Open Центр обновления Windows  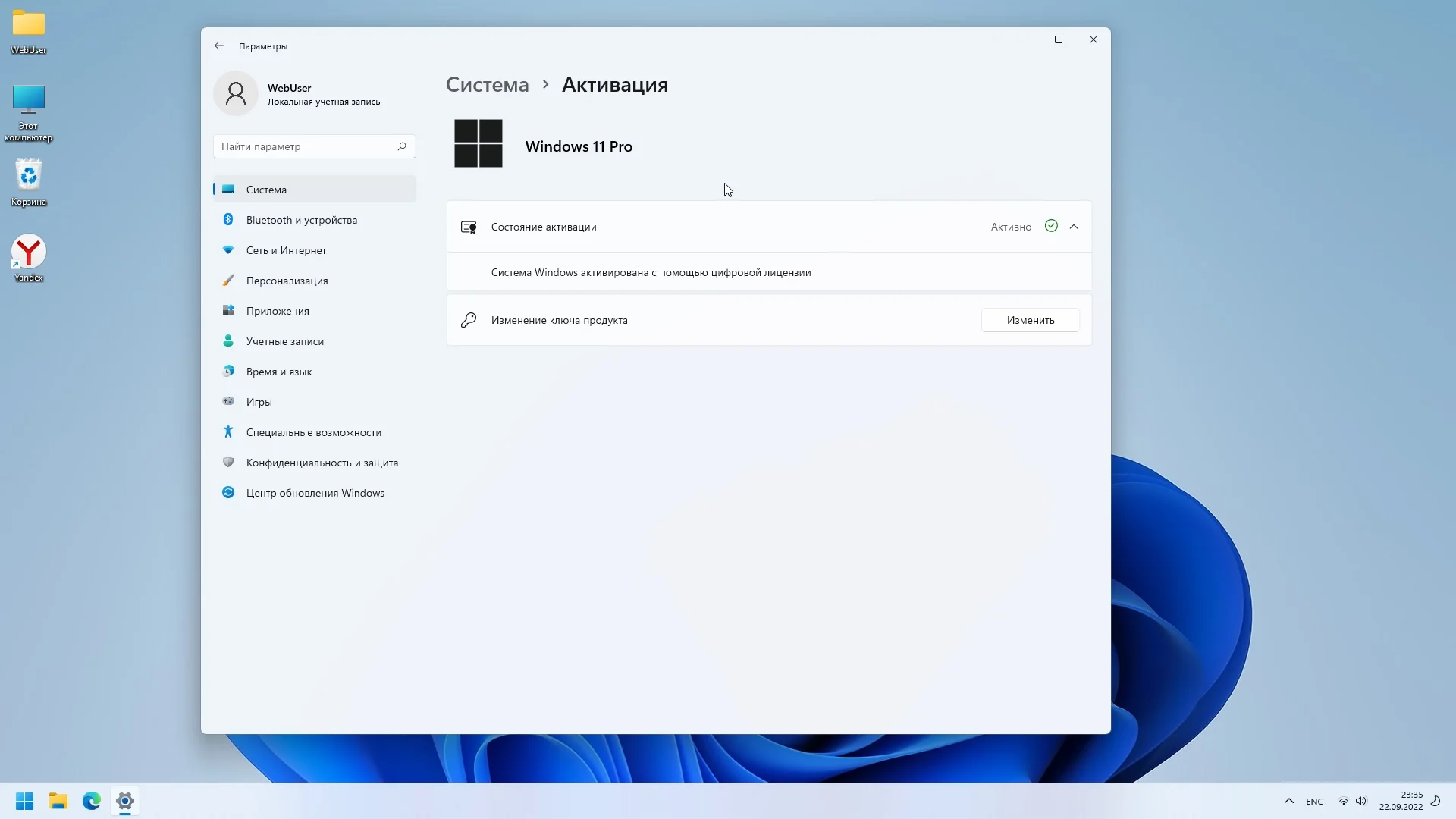[x=315, y=493]
